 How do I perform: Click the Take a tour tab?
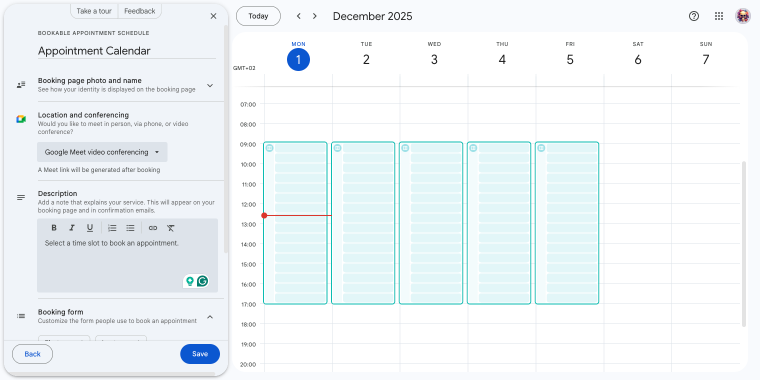(94, 11)
